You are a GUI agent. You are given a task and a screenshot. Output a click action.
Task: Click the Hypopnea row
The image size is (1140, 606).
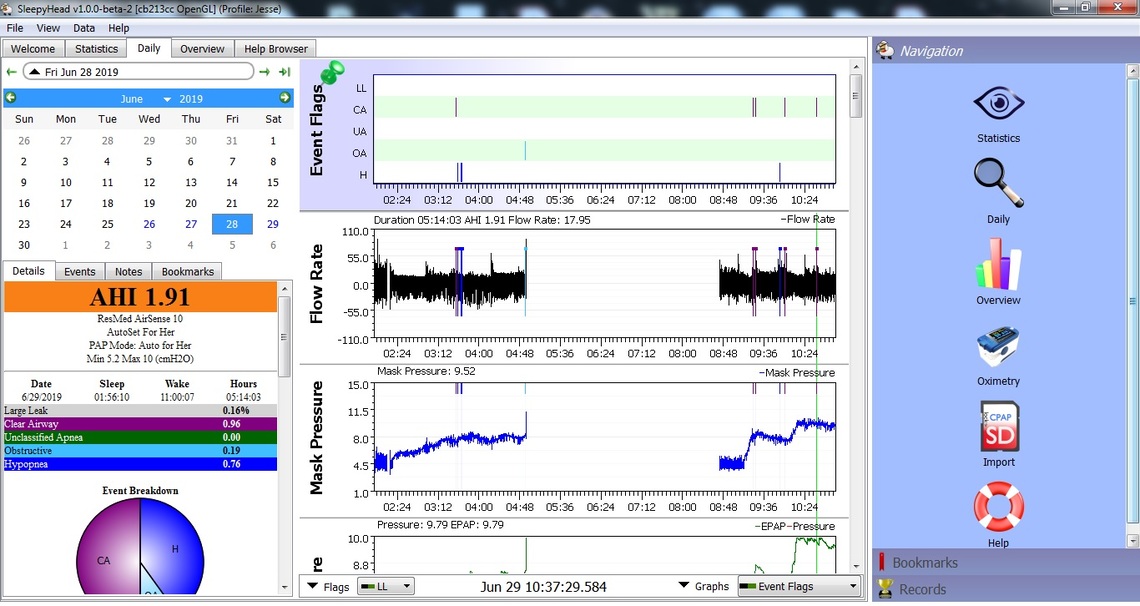pos(140,464)
